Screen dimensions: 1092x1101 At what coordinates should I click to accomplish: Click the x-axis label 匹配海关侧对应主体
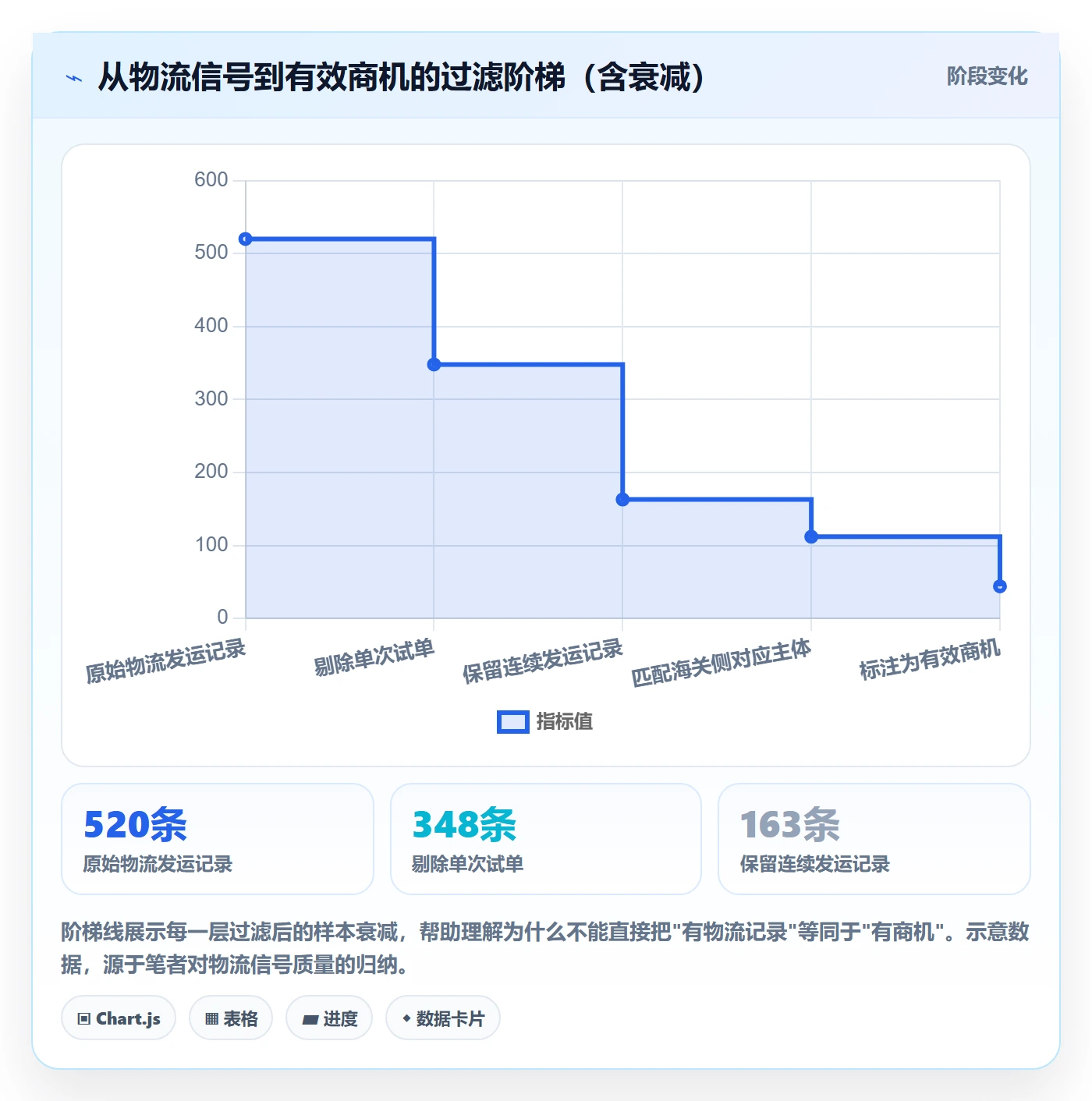click(721, 663)
